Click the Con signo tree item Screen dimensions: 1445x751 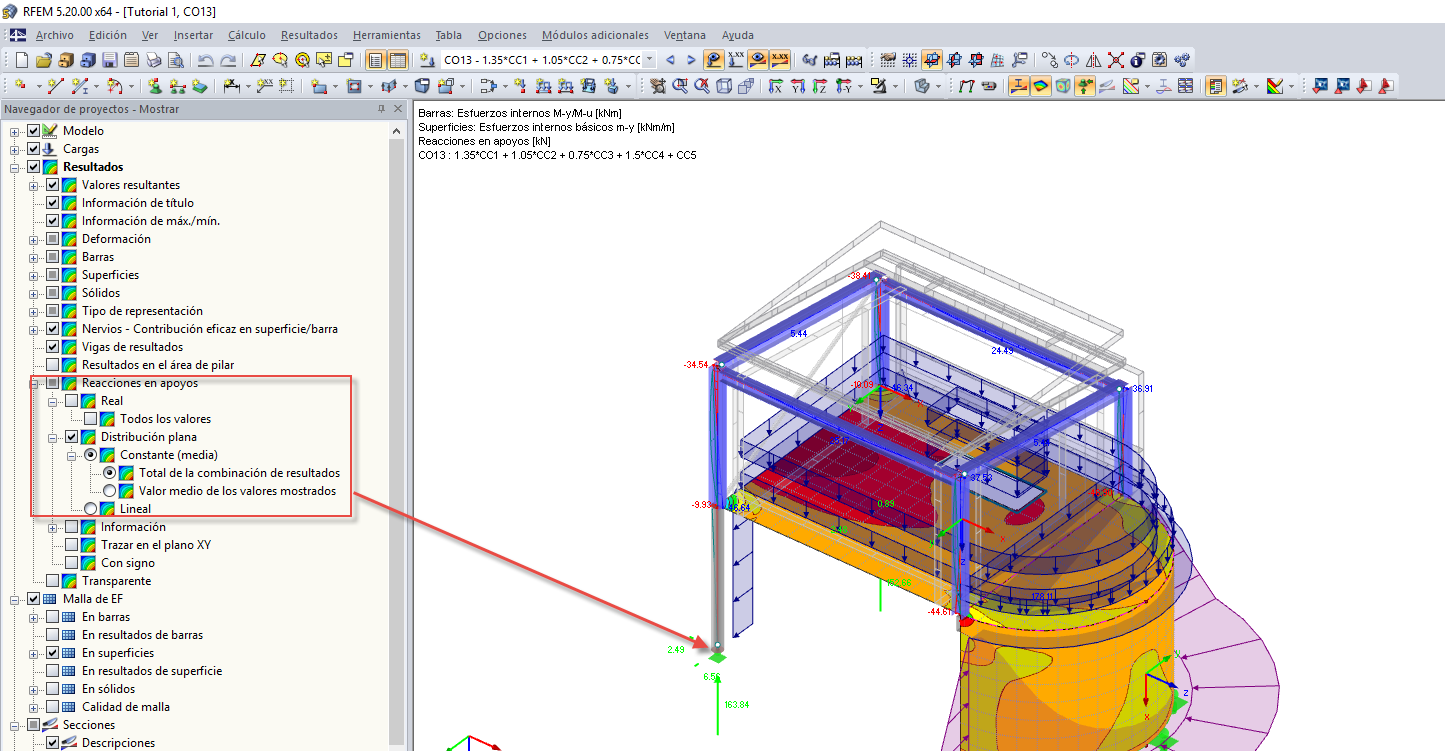click(128, 563)
